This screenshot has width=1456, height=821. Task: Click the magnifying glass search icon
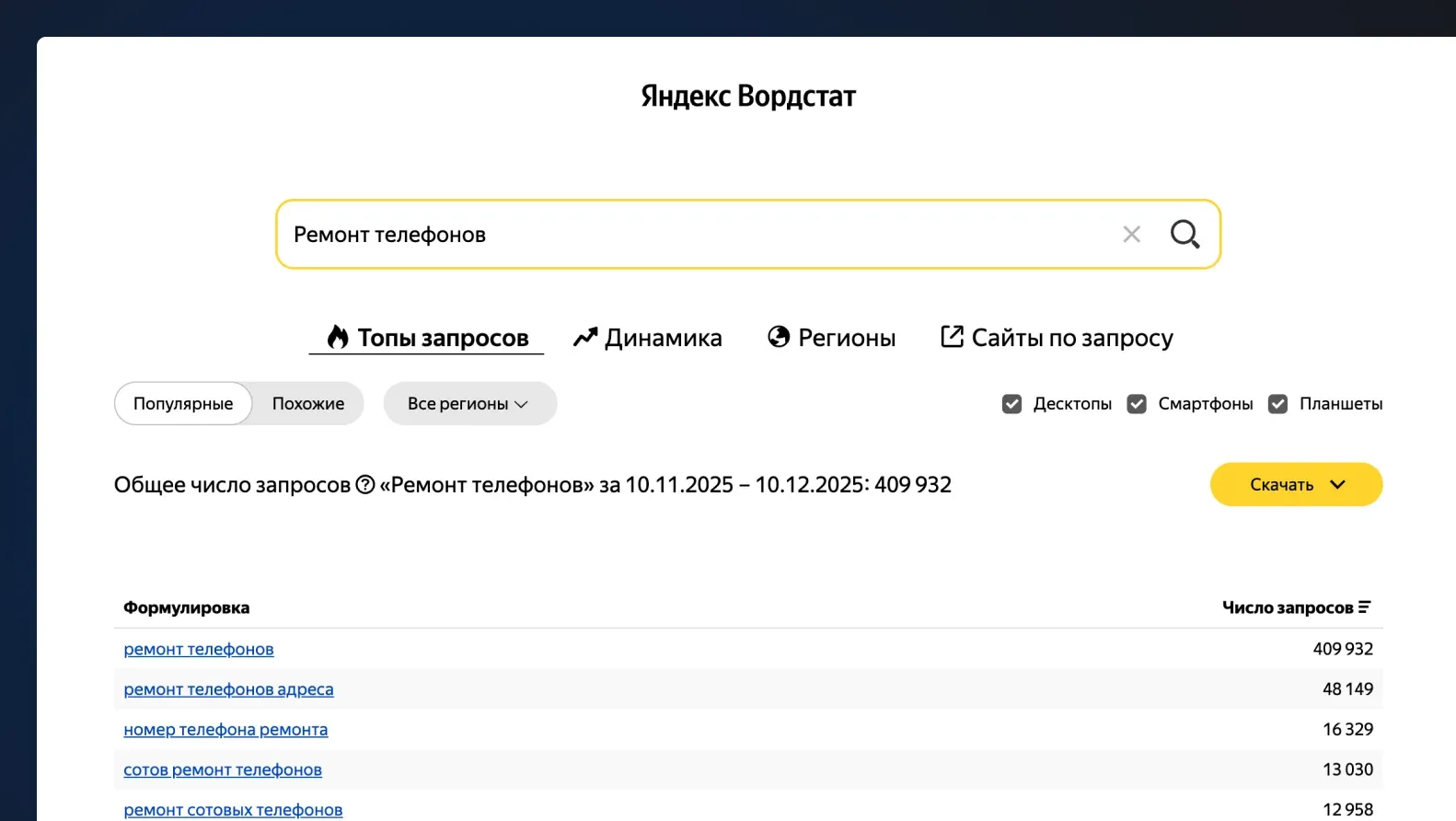pyautogui.click(x=1184, y=235)
